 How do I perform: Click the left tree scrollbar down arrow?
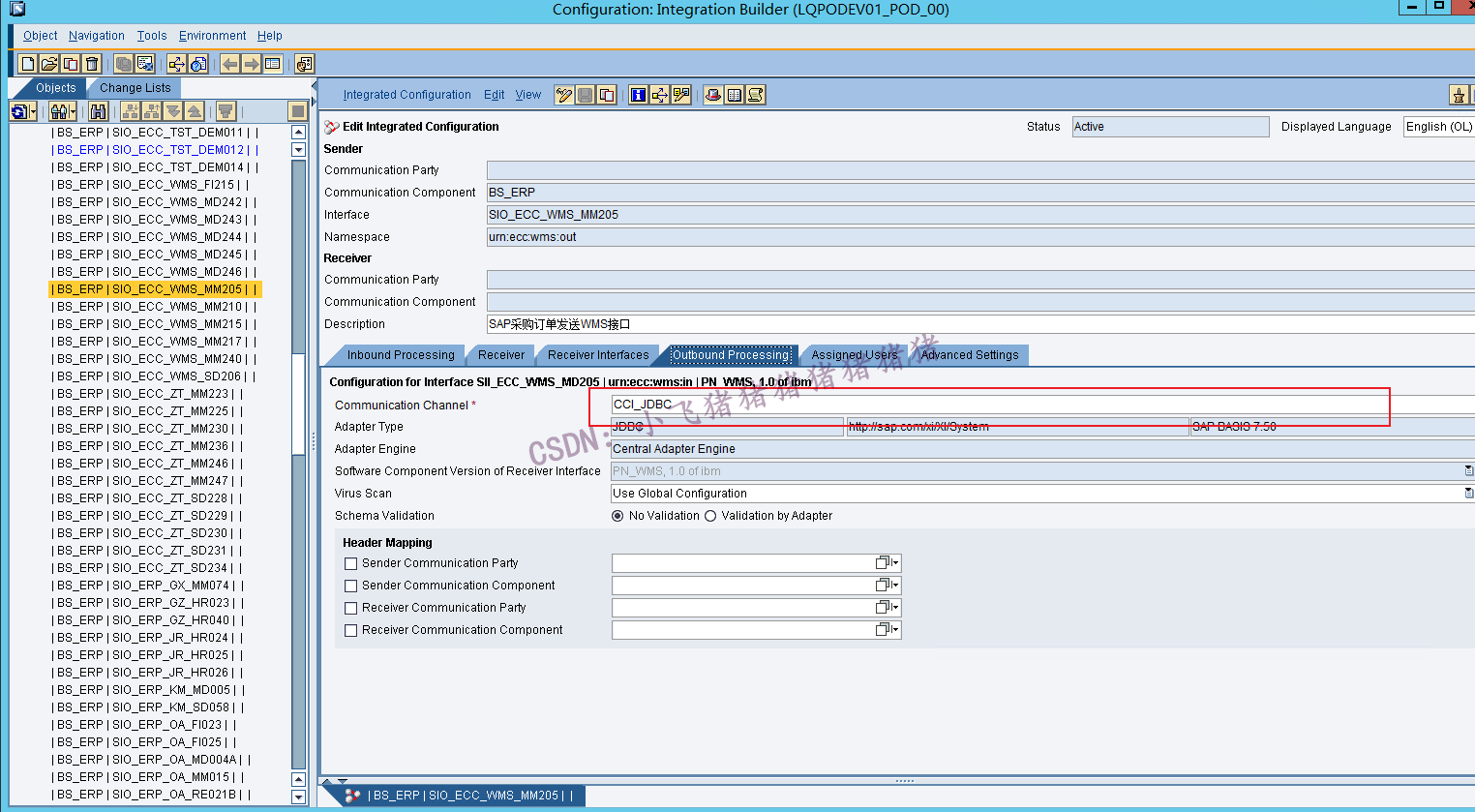pyautogui.click(x=298, y=797)
